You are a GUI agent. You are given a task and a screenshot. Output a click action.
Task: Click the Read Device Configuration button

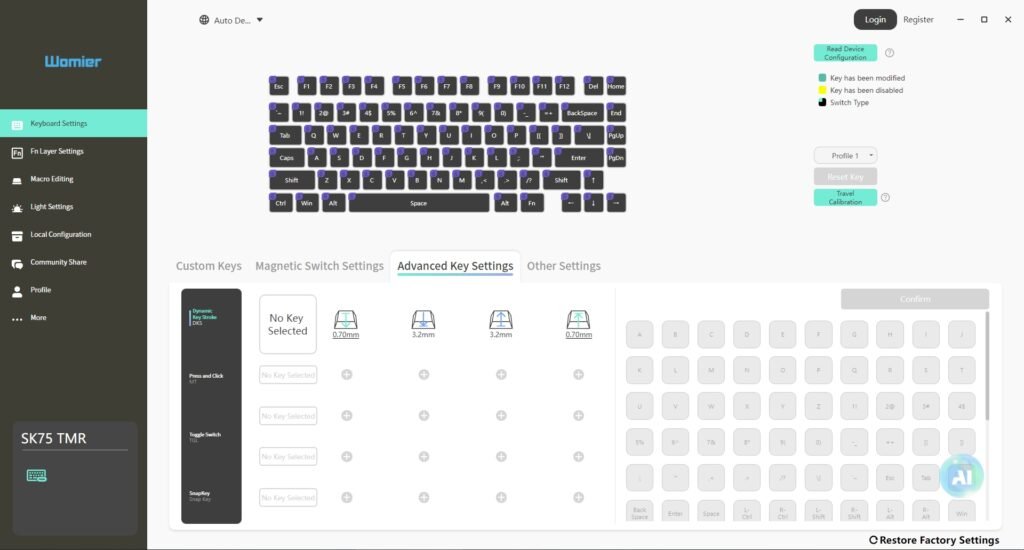(x=845, y=53)
